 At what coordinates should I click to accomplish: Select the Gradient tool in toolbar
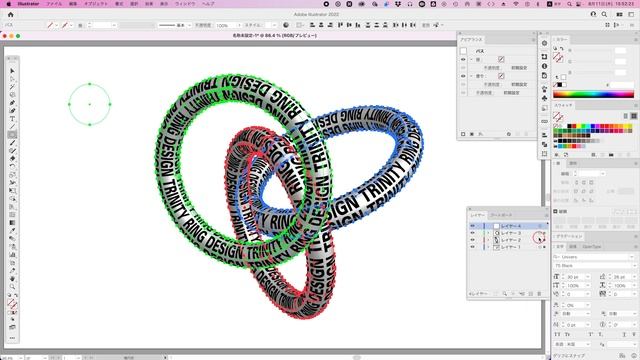point(12,223)
